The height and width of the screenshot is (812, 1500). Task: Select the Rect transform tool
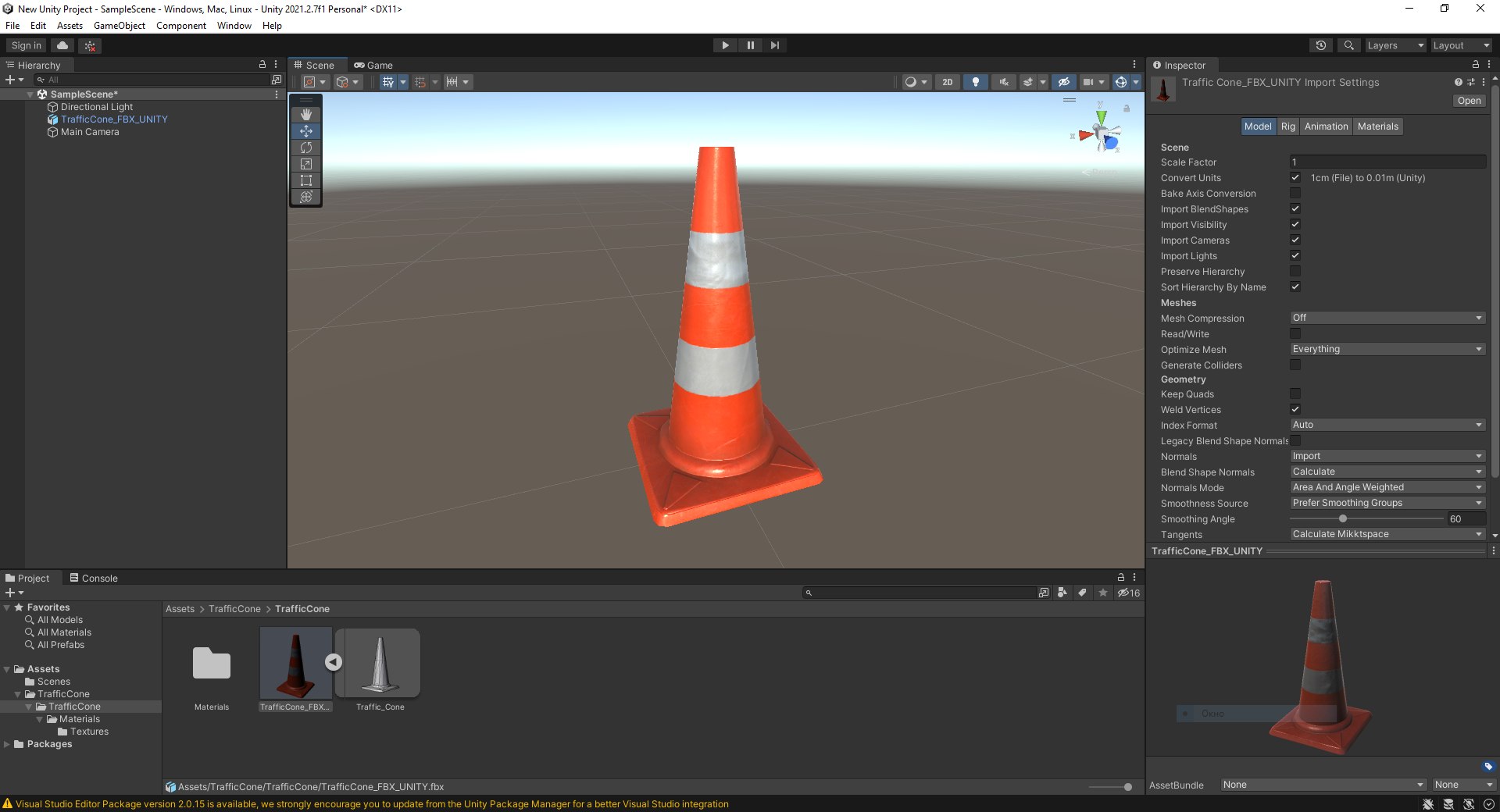[306, 180]
